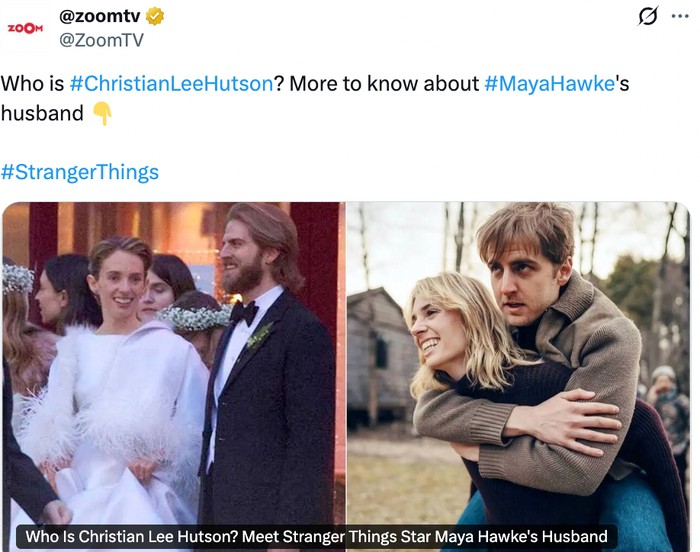
Task: Click the Grok explain-post icon
Action: 648,17
